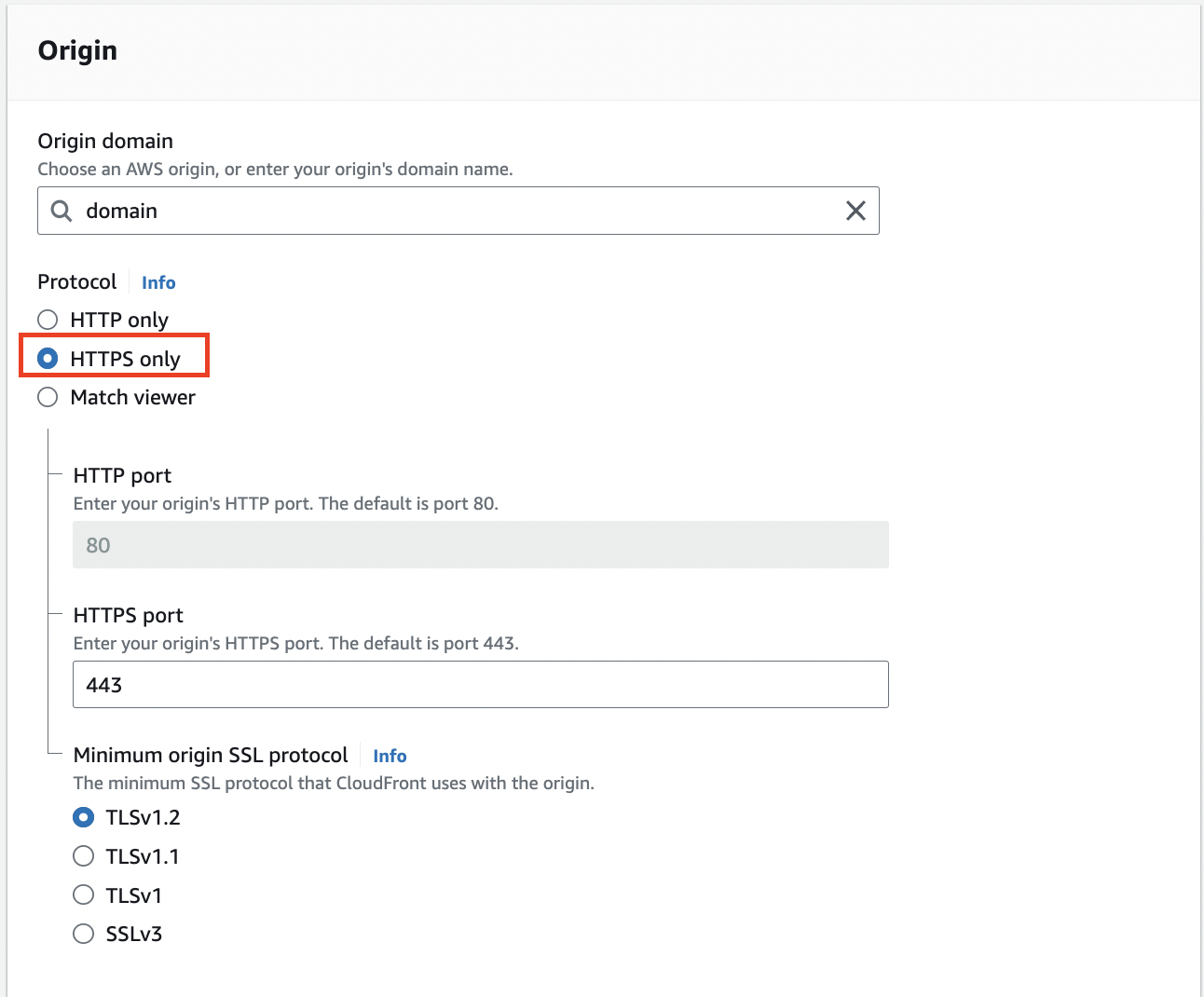This screenshot has height=997, width=1204.
Task: Select TLSv1.2 as minimum SSL protocol
Action: tap(84, 817)
